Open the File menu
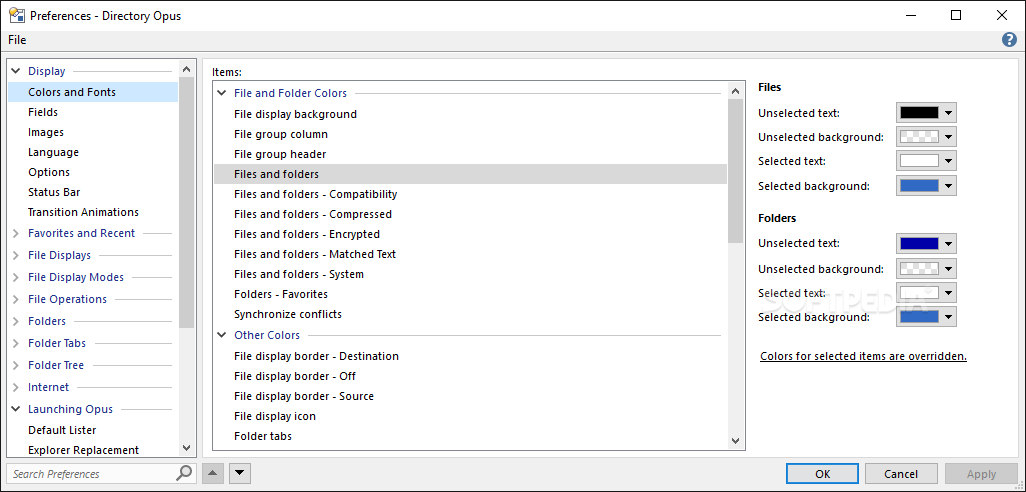Image resolution: width=1026 pixels, height=492 pixels. pos(17,40)
